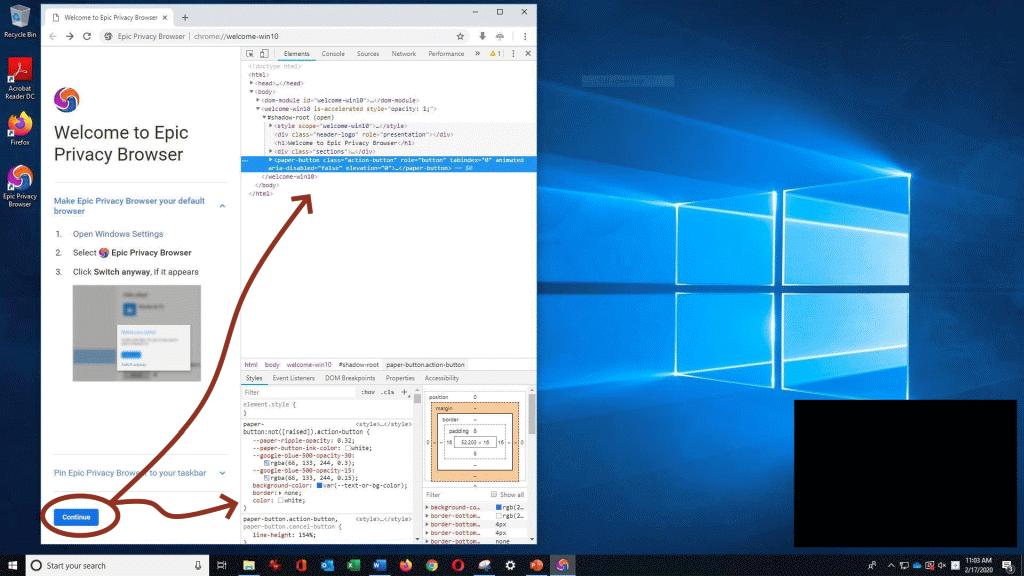
Task: Open the Accessibility tab
Action: [x=441, y=378]
